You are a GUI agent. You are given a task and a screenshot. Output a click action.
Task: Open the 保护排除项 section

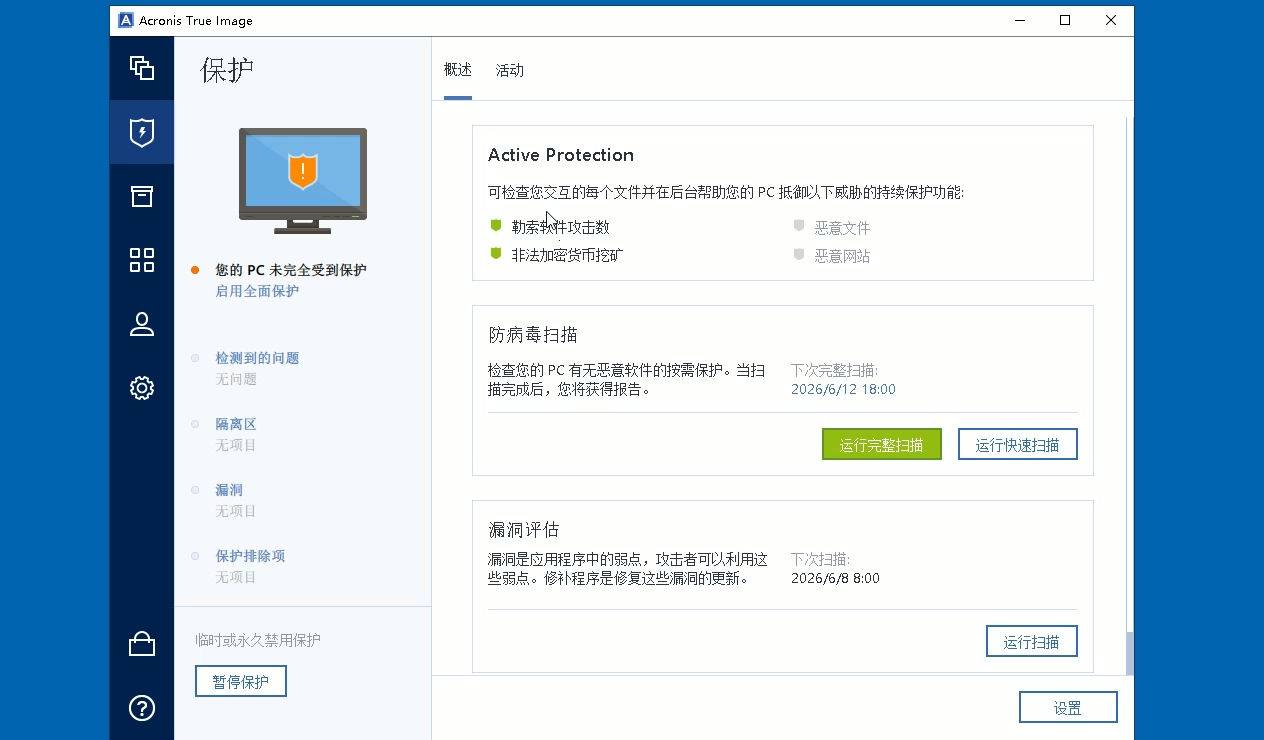[x=250, y=556]
